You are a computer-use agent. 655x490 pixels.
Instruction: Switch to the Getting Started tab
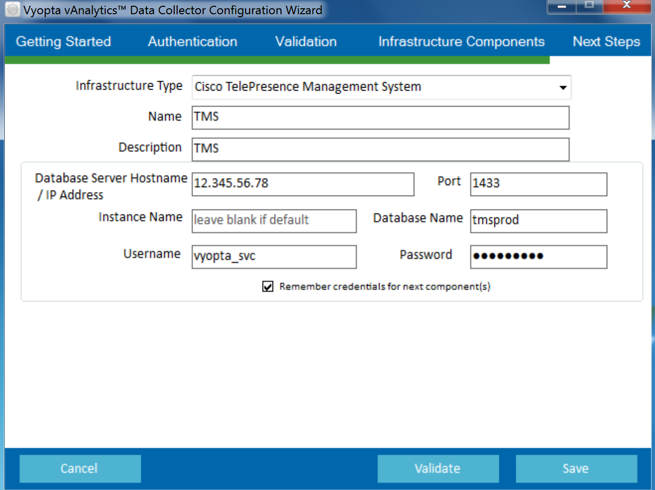point(63,41)
